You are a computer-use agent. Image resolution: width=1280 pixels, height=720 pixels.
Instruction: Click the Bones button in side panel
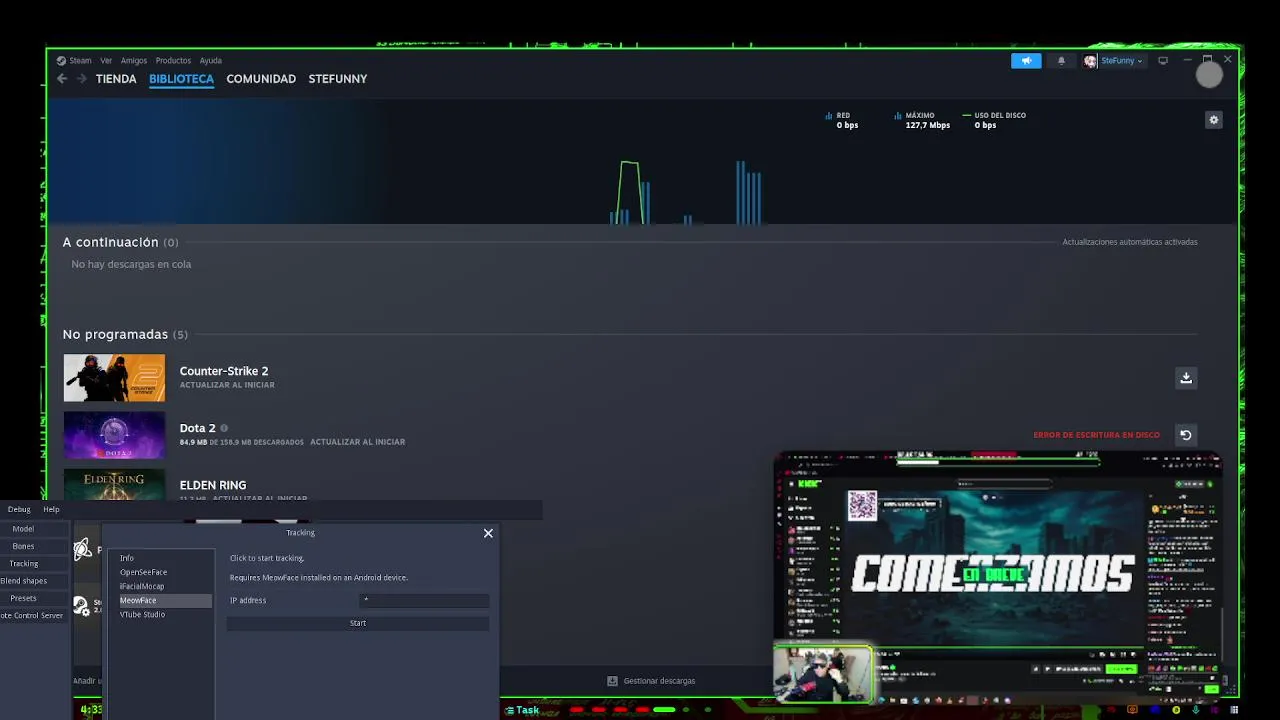point(33,546)
